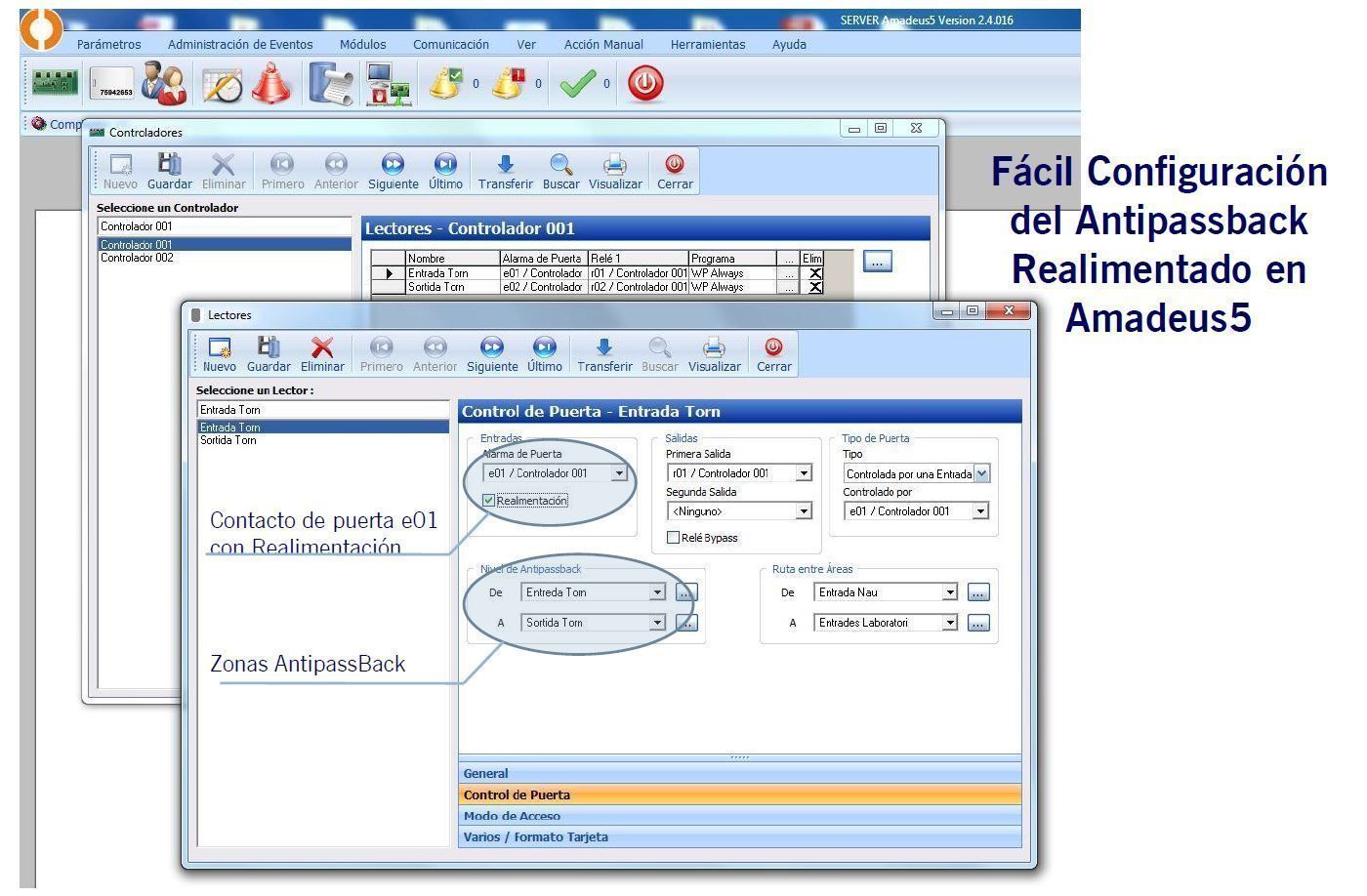This screenshot has width=1367, height=896.
Task: Delete the Entrada Torn row via Elim X
Action: [815, 273]
